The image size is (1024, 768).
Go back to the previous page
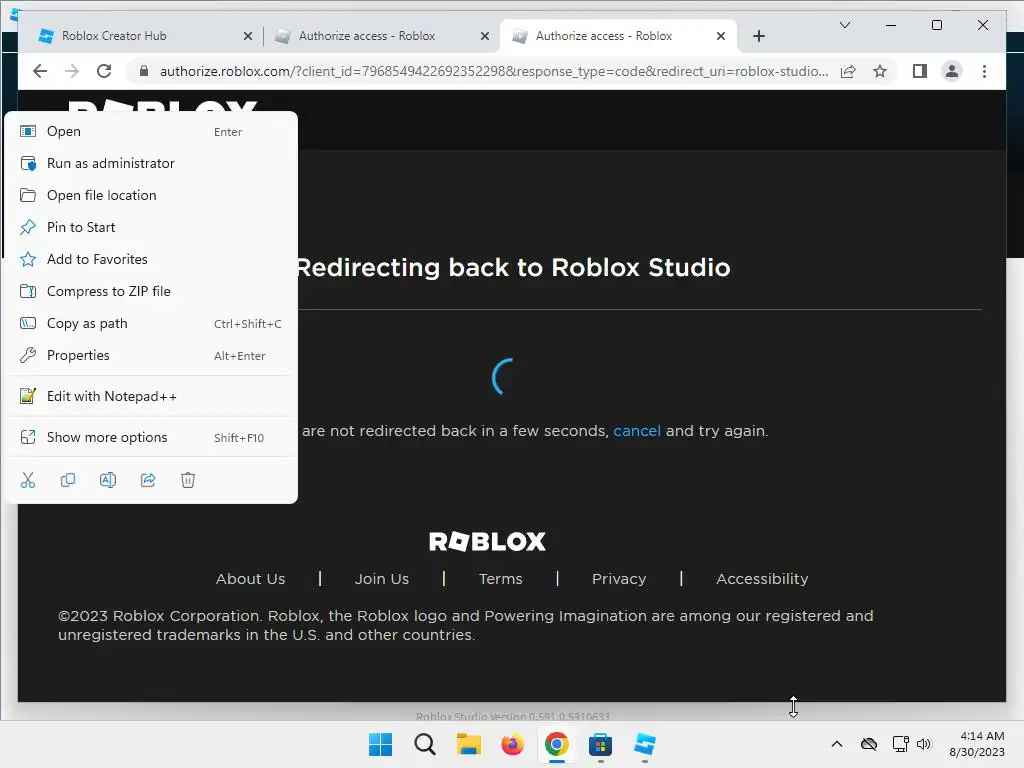40,71
